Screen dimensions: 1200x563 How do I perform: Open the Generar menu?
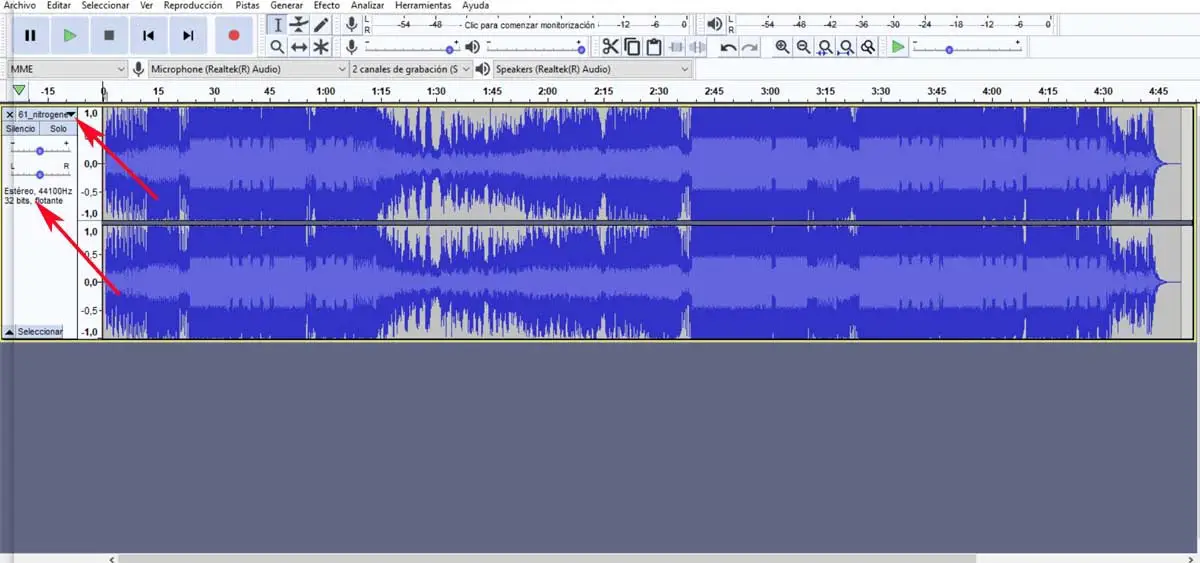(287, 5)
